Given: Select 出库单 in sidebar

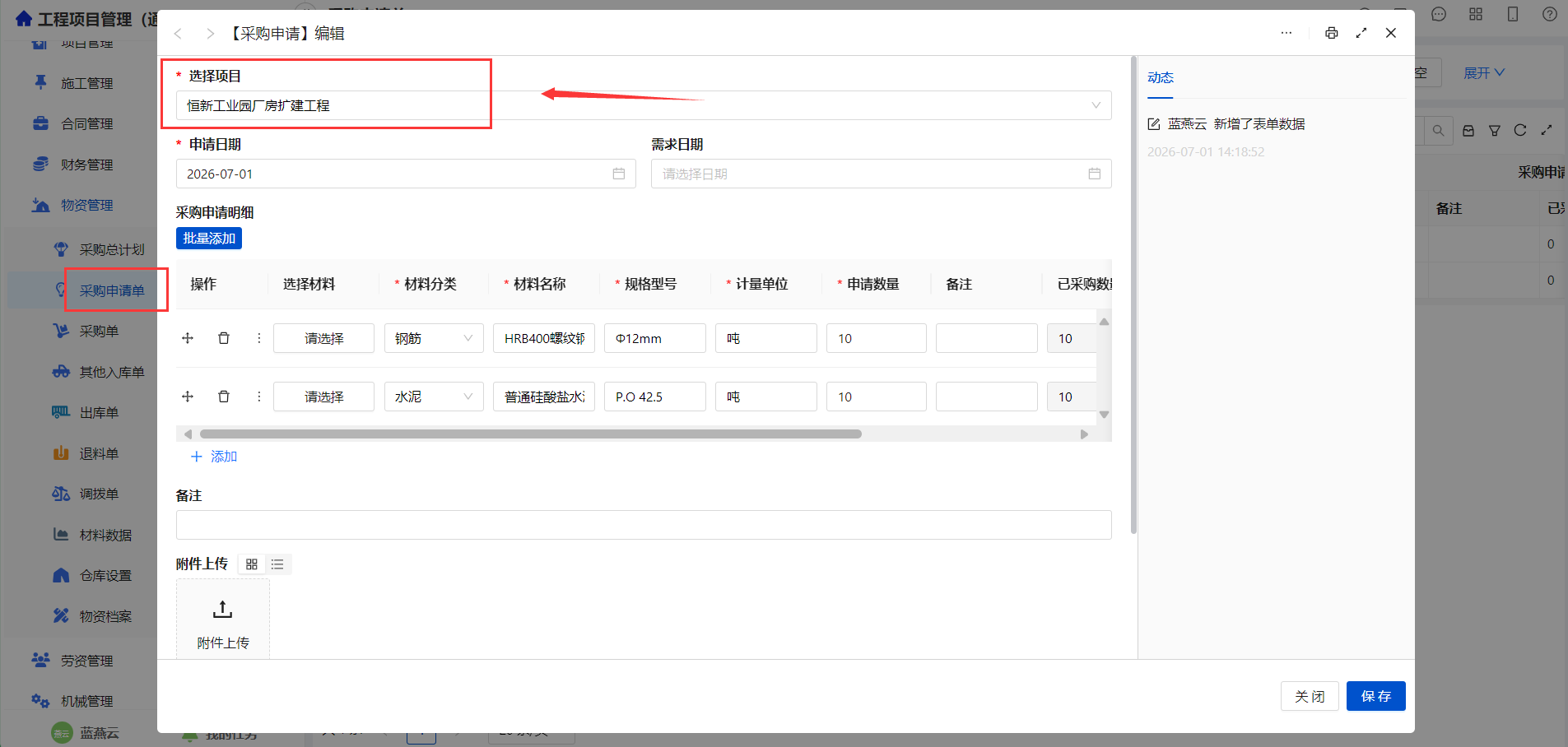Looking at the screenshot, I should [x=99, y=412].
